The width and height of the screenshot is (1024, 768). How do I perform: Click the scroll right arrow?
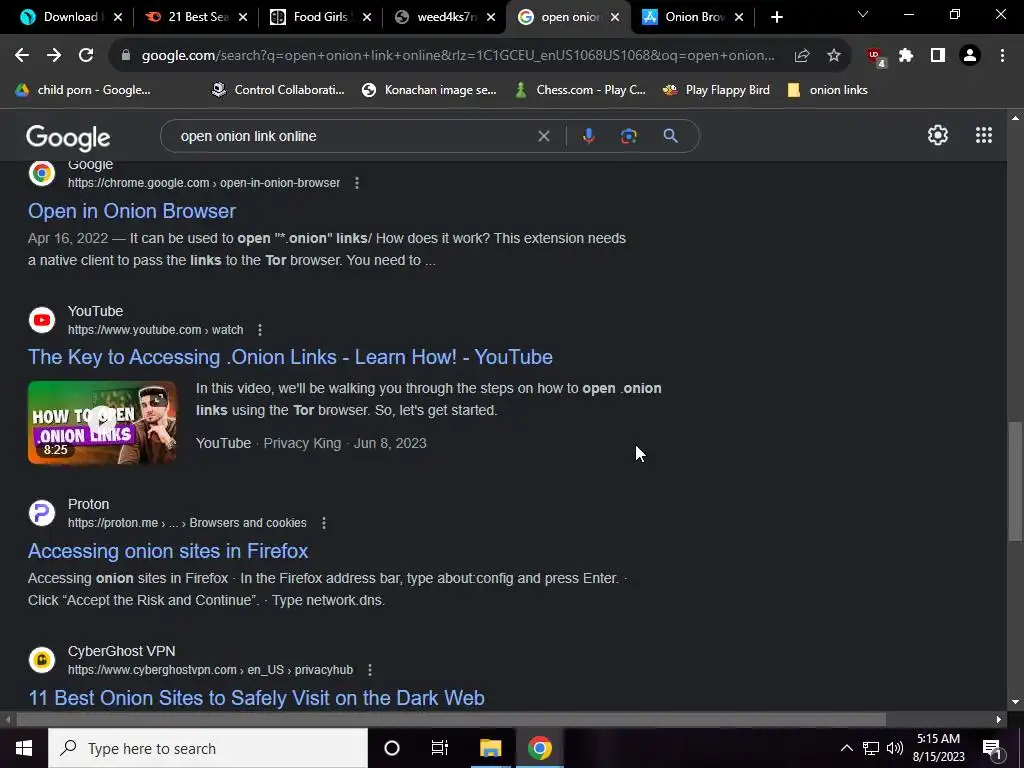999,720
